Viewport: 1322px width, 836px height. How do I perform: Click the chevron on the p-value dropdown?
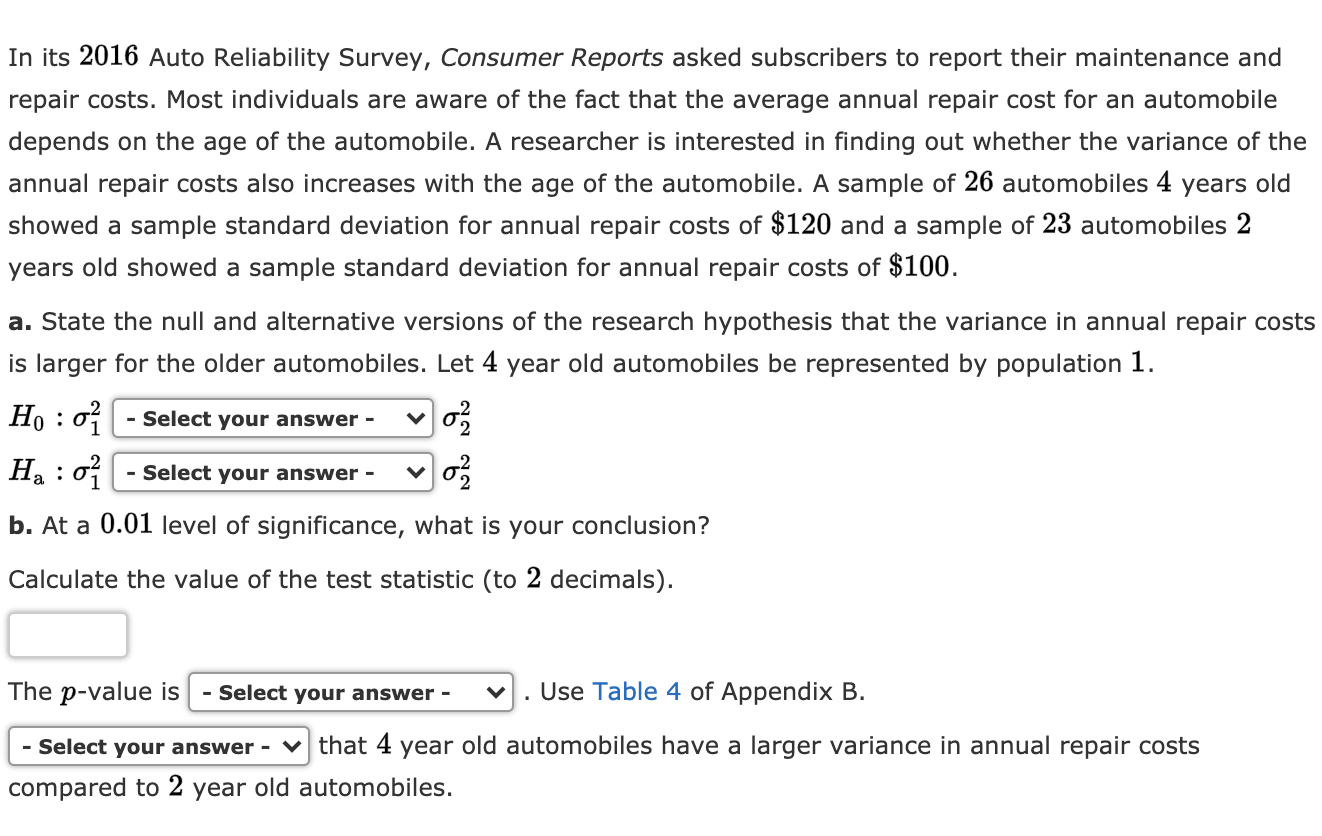495,692
